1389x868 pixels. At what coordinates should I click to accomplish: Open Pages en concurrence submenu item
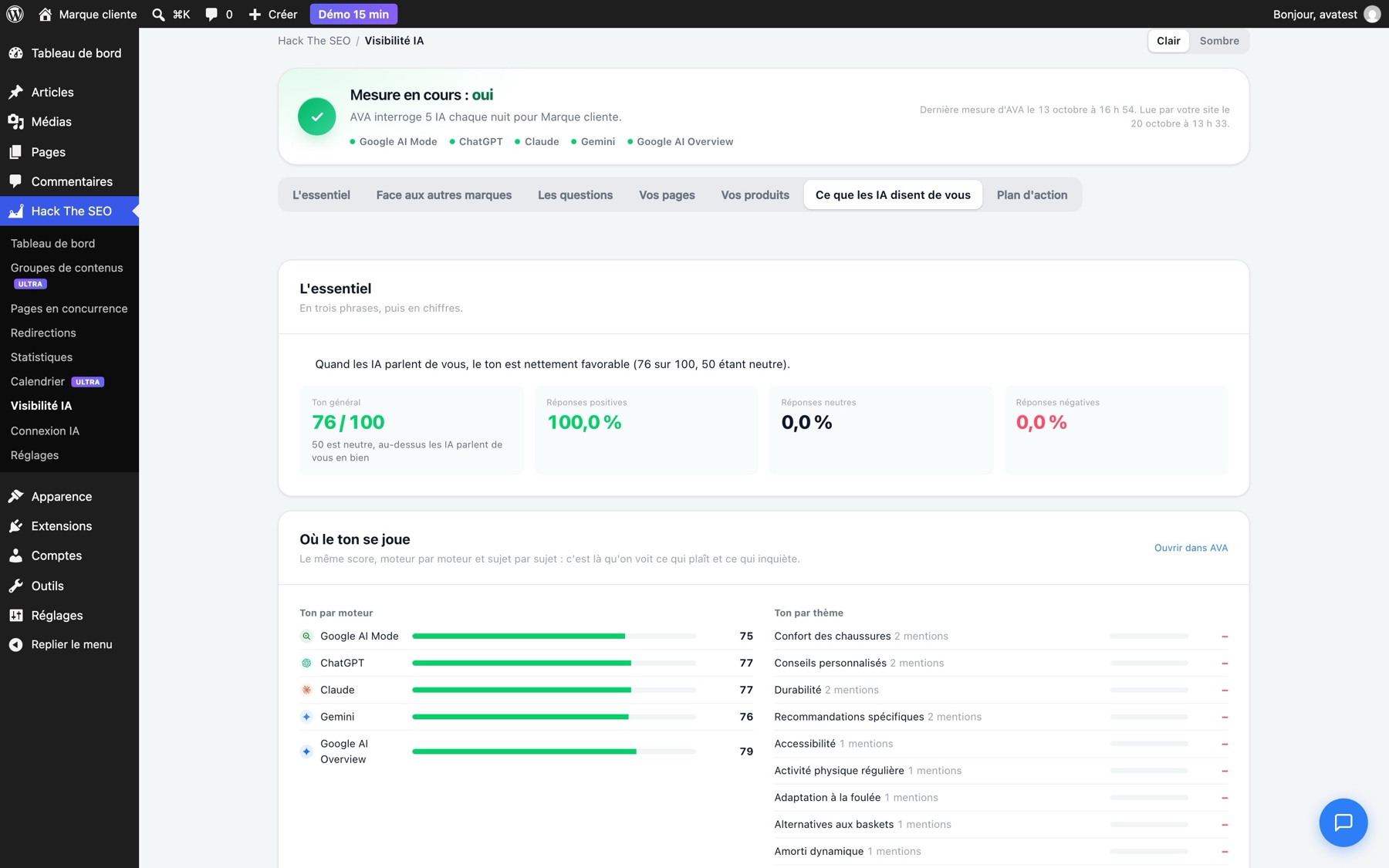[69, 309]
